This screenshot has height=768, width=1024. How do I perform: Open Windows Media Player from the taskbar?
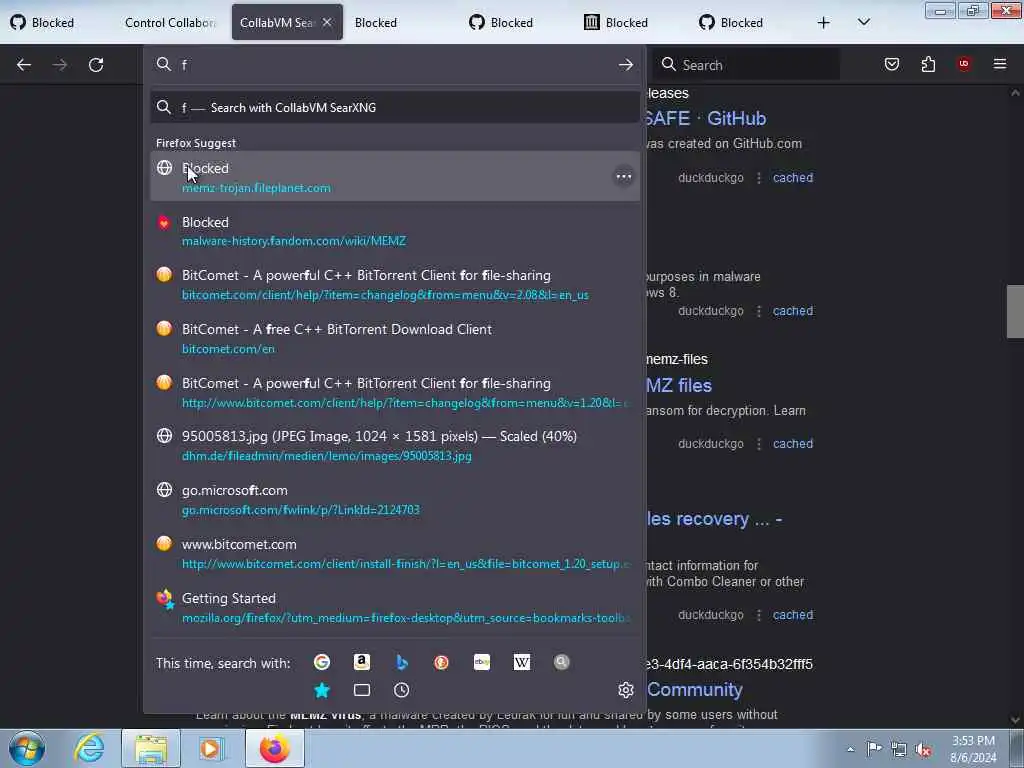210,748
